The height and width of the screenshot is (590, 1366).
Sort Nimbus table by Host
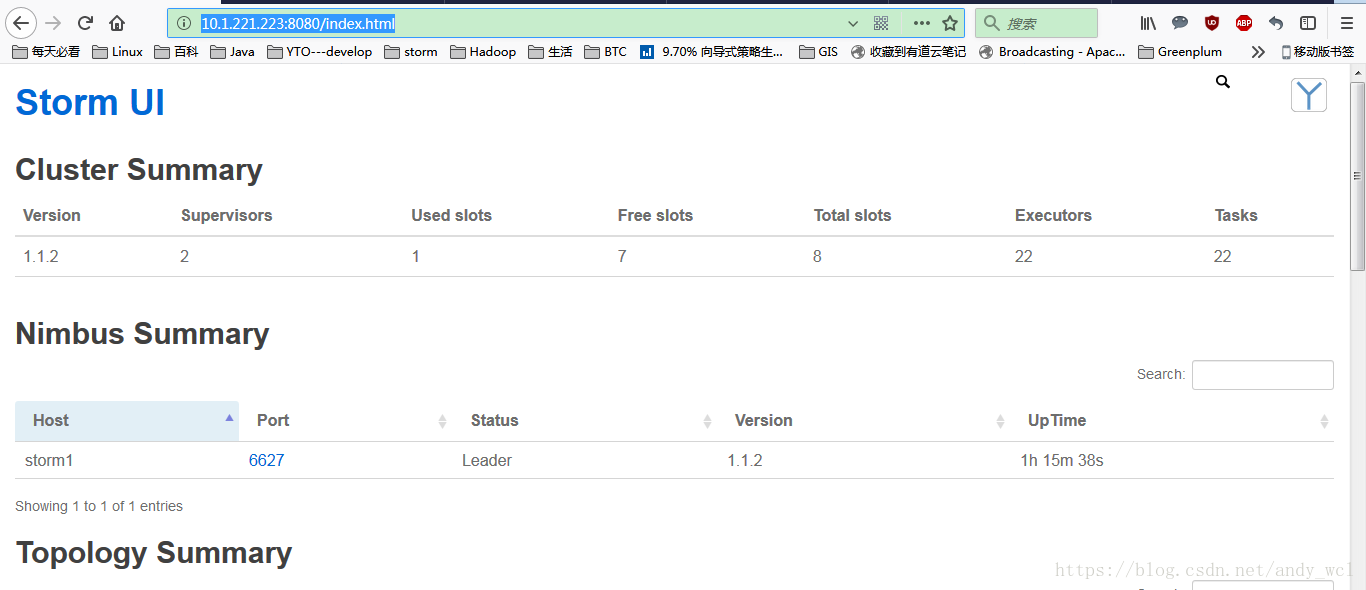[127, 421]
